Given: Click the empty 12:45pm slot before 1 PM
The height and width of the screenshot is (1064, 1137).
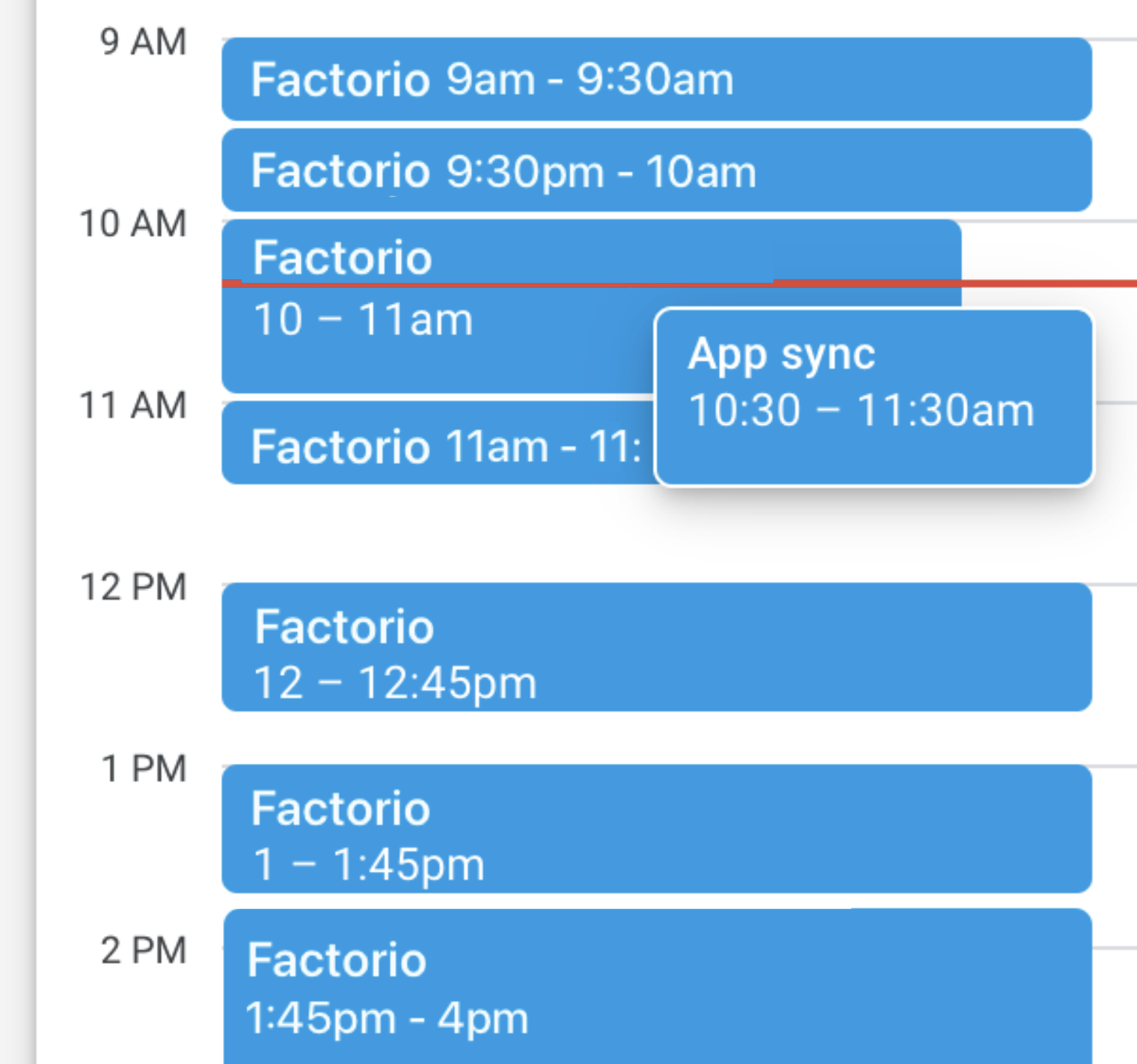Looking at the screenshot, I should click(x=657, y=738).
